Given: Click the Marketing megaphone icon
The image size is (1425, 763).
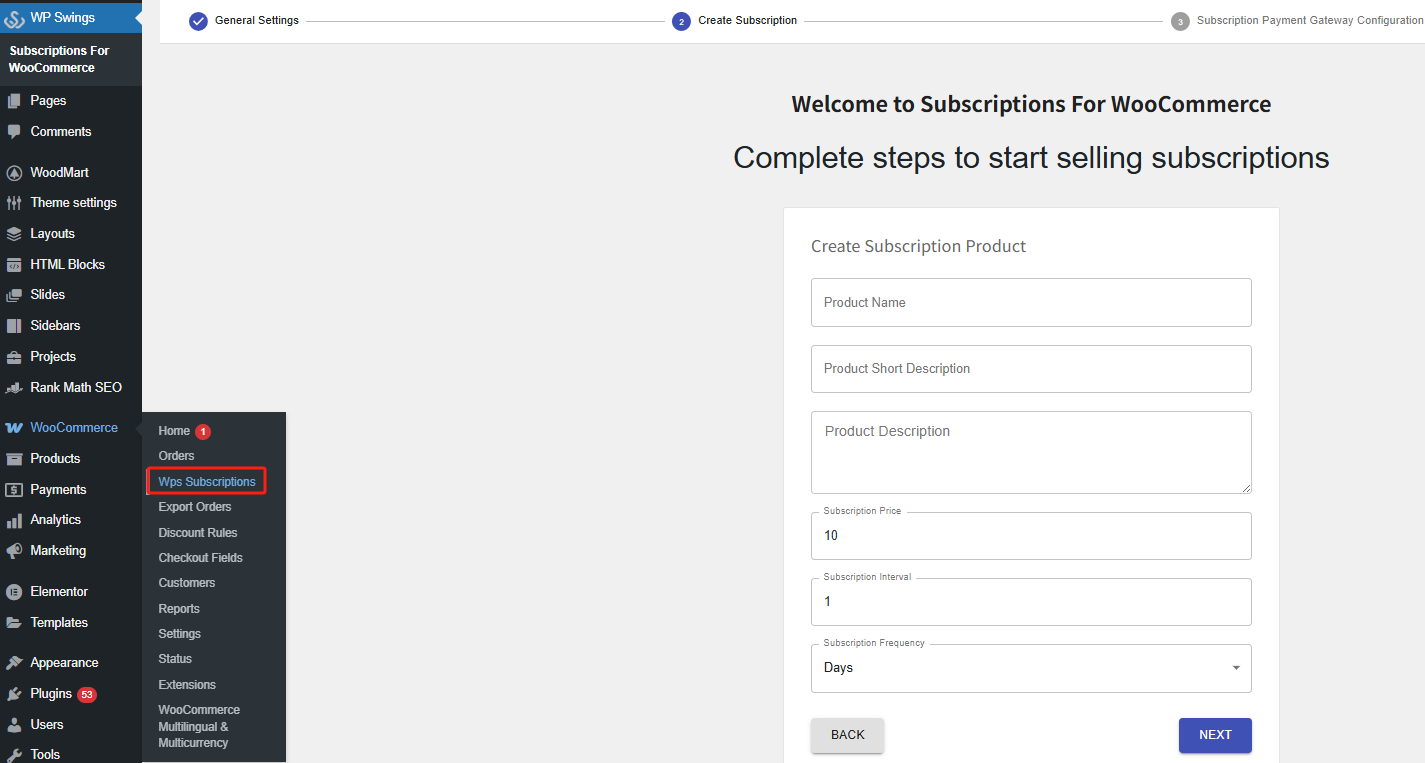Looking at the screenshot, I should [x=14, y=551].
